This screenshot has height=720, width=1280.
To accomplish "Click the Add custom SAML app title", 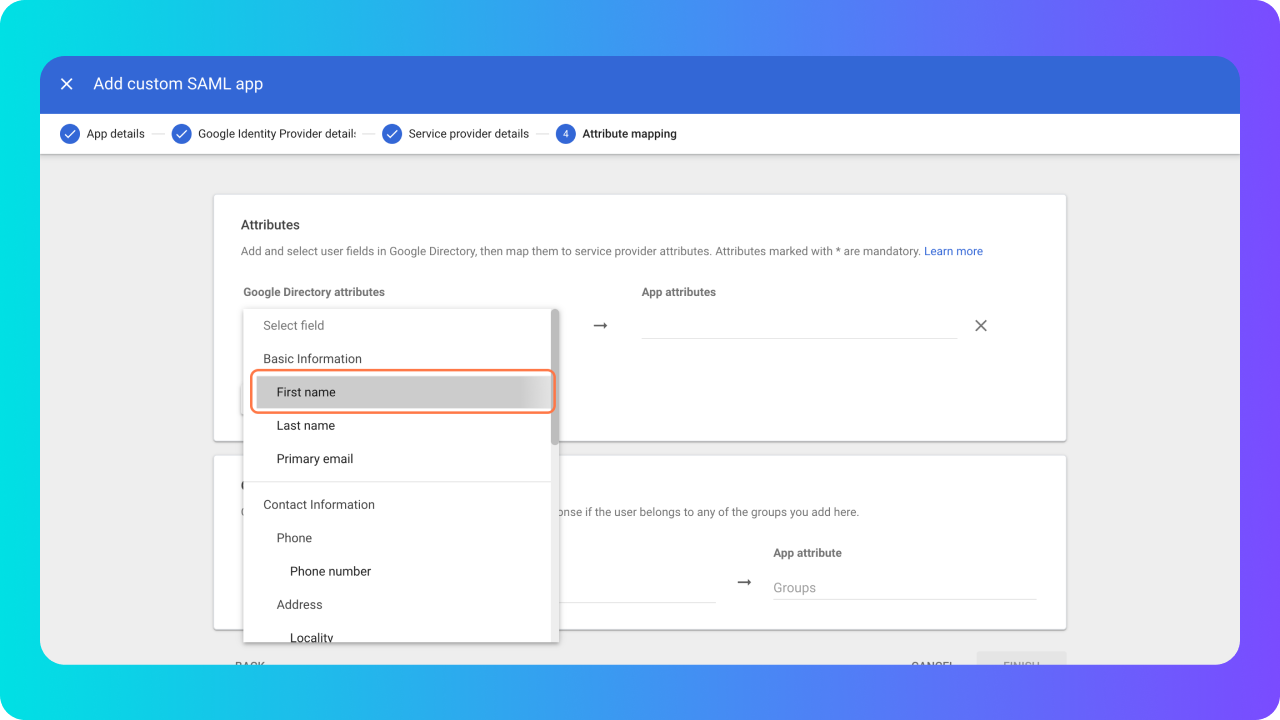I will pos(178,84).
